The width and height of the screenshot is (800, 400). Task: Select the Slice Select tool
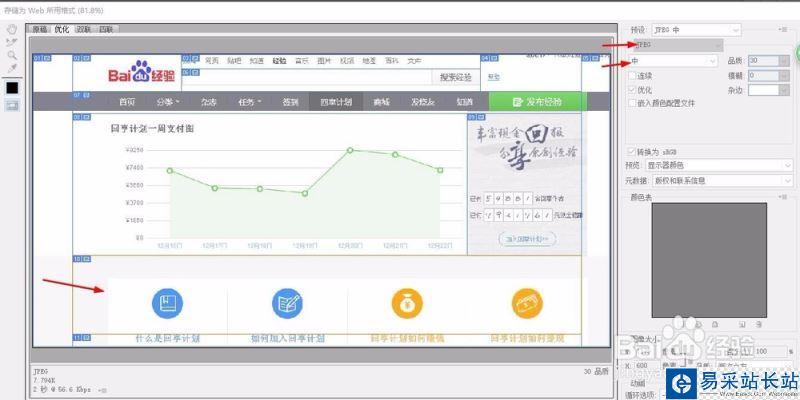[12, 42]
